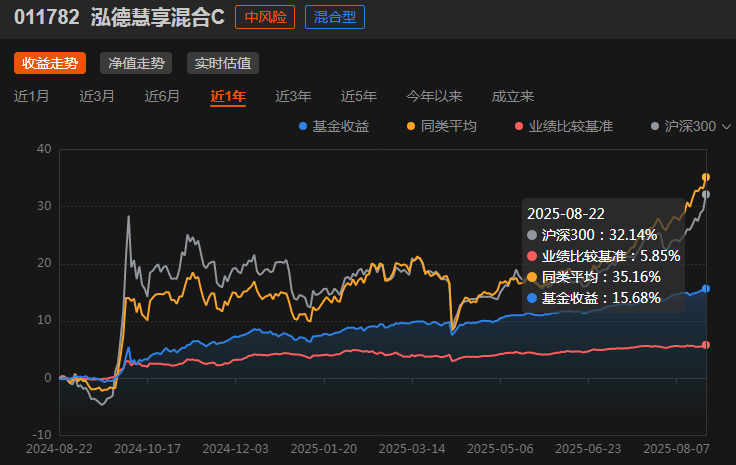The width and height of the screenshot is (736, 465).
Task: Select the 近6月 time range
Action: pyautogui.click(x=162, y=96)
